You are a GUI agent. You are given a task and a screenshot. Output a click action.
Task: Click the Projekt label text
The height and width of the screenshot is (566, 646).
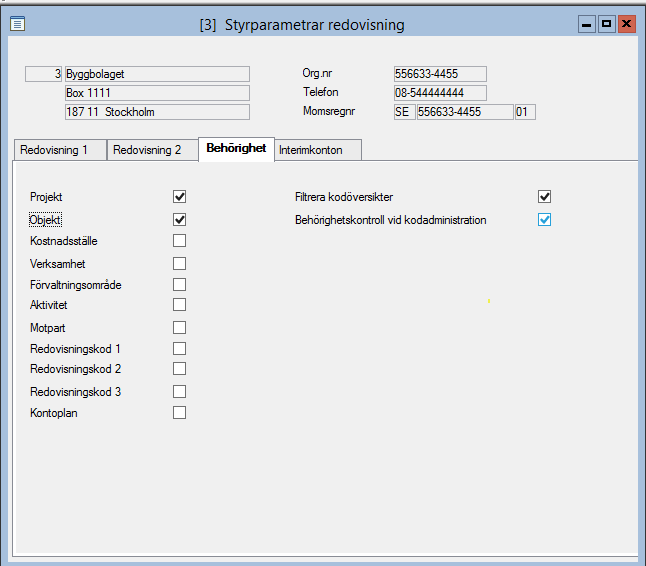tap(46, 197)
